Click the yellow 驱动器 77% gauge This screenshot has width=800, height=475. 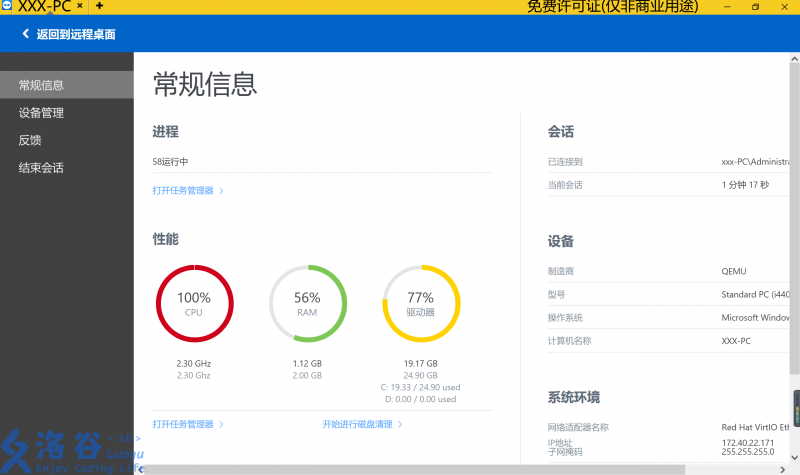pos(421,303)
